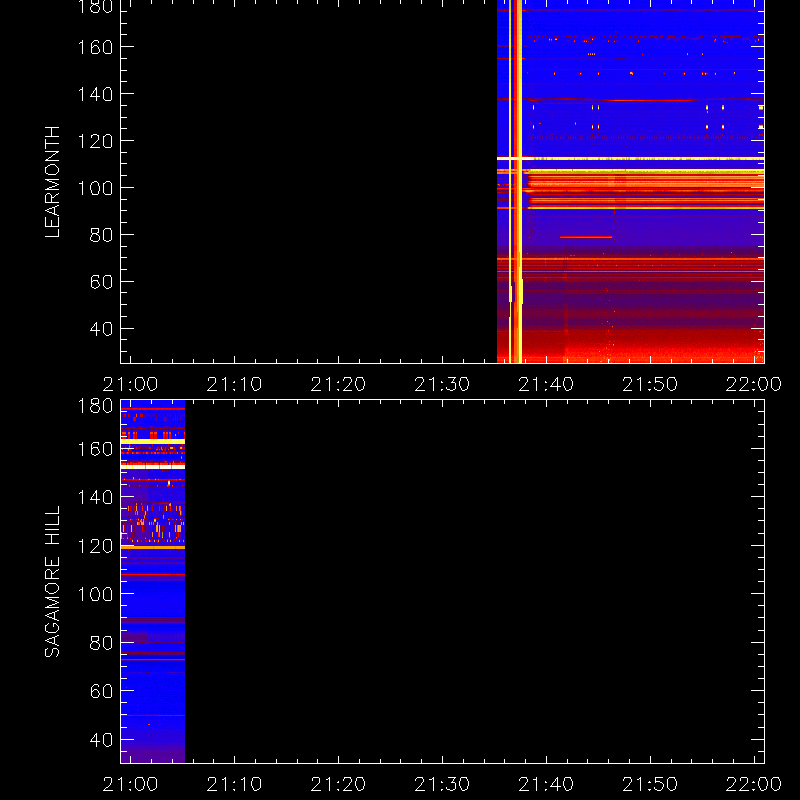Select the 40 tick label on Sagamore Hill plot
This screenshot has width=800, height=800.
101,740
